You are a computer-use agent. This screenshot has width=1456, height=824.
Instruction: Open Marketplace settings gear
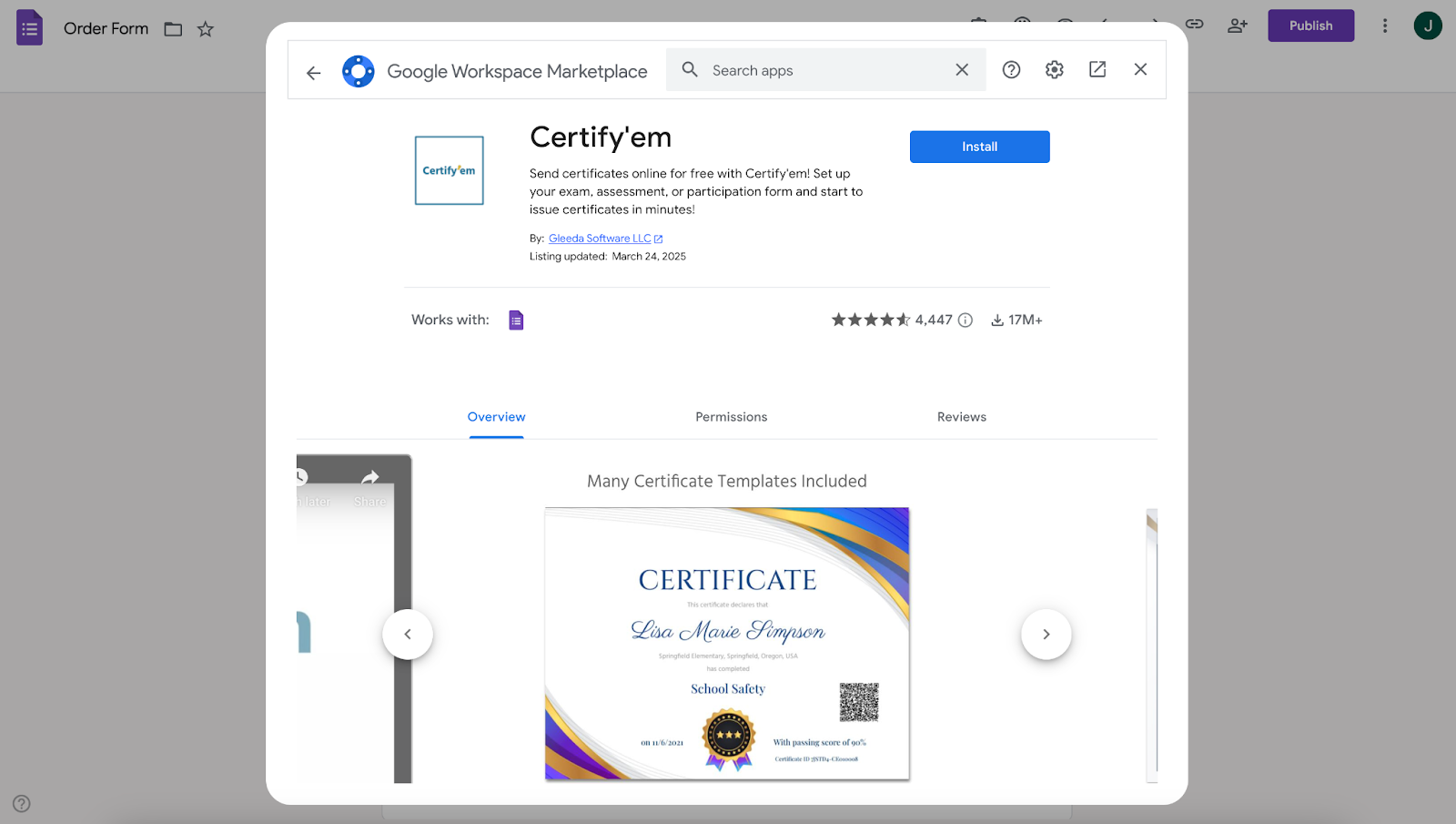click(1054, 70)
